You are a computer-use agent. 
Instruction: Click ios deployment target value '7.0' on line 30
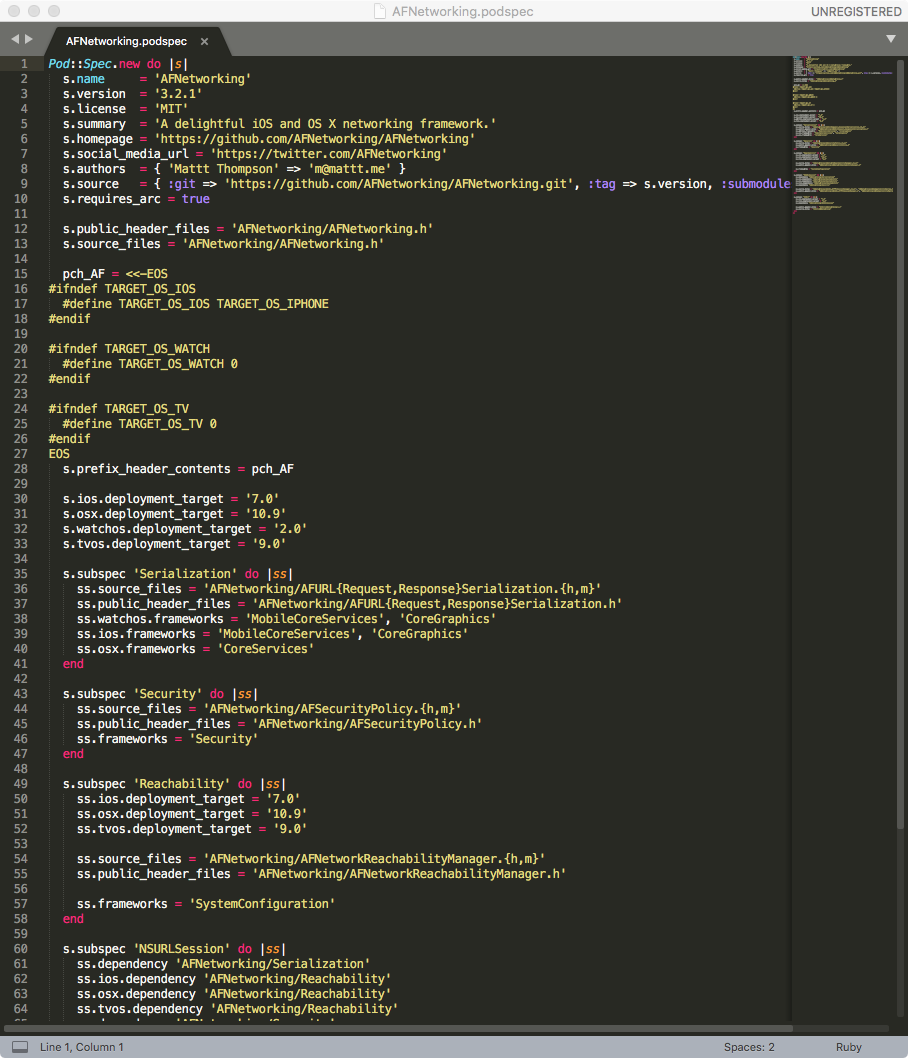tap(262, 499)
